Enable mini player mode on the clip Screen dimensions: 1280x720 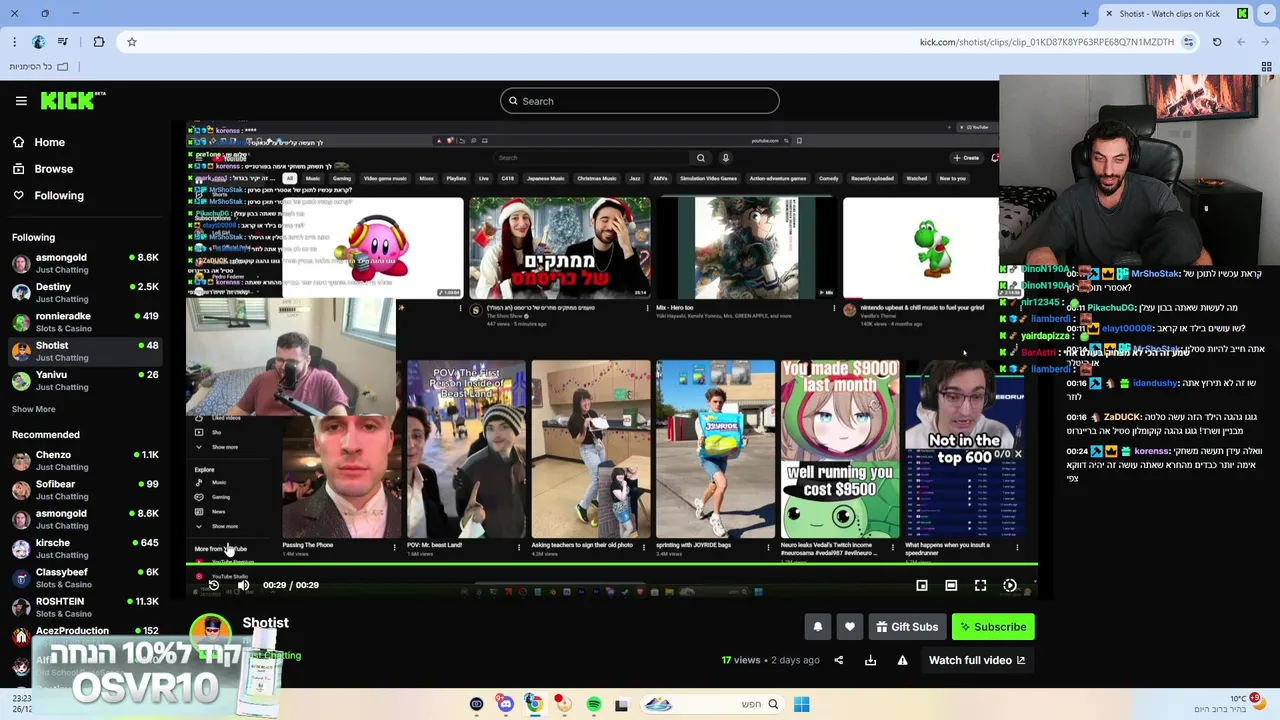[x=922, y=585]
